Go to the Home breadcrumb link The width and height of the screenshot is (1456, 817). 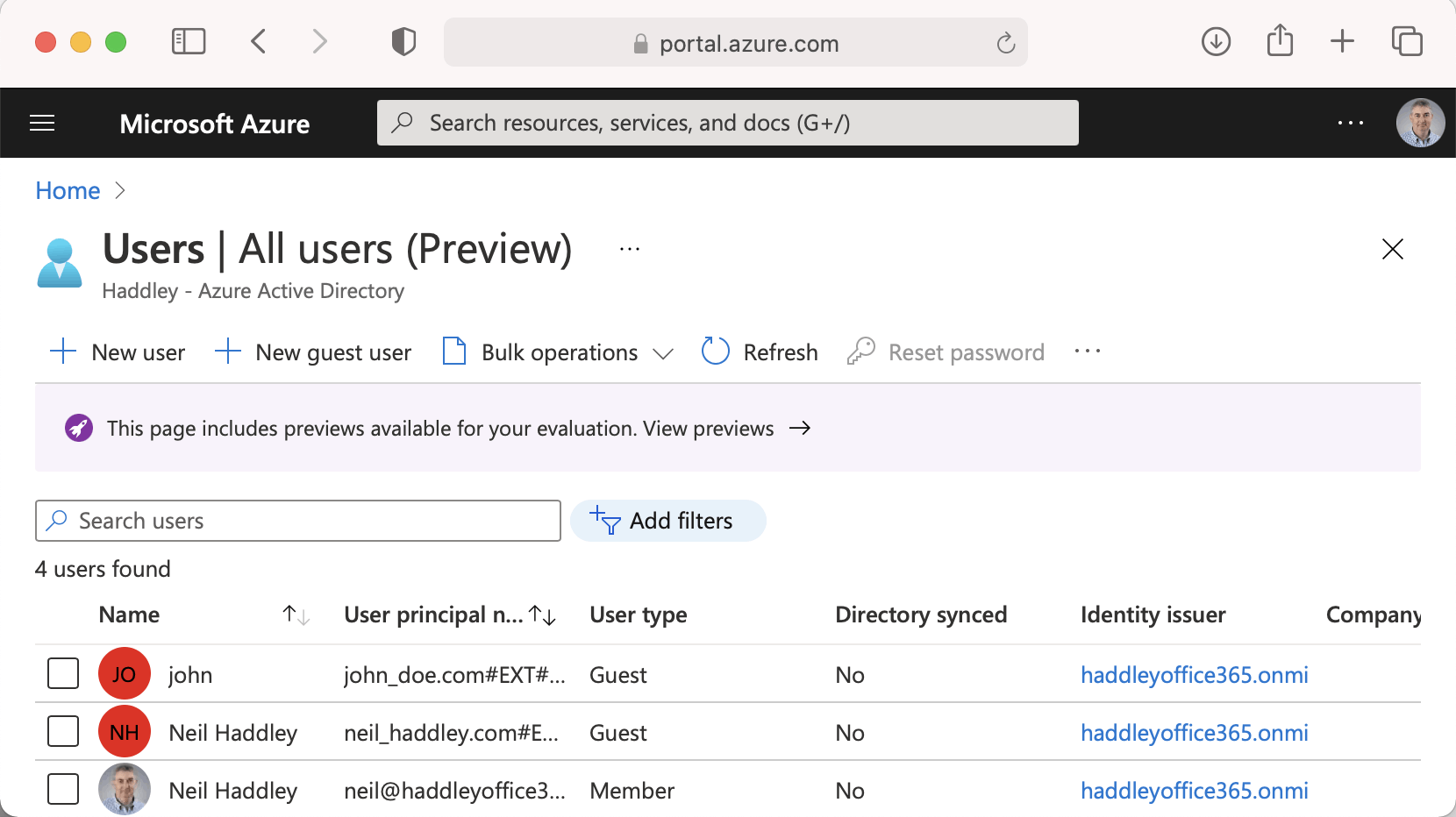tap(68, 190)
